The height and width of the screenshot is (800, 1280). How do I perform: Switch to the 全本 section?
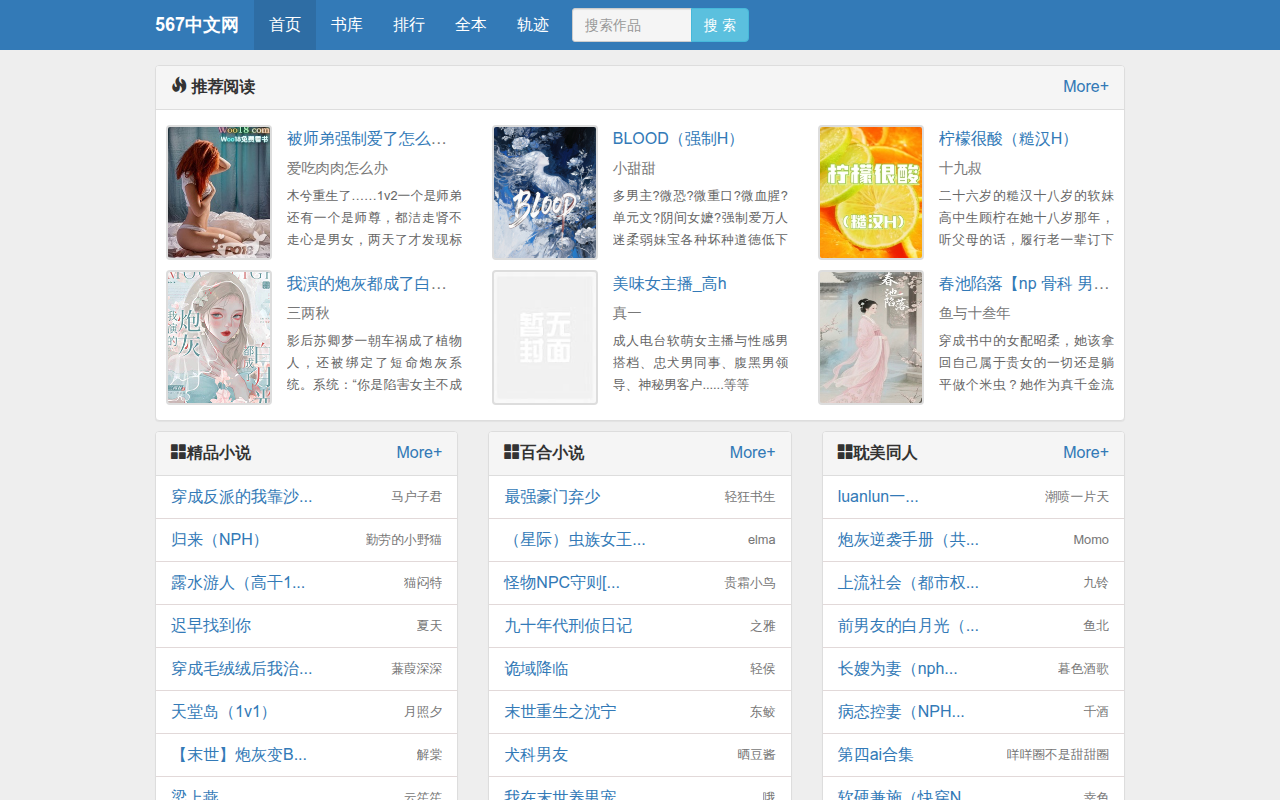click(x=471, y=25)
